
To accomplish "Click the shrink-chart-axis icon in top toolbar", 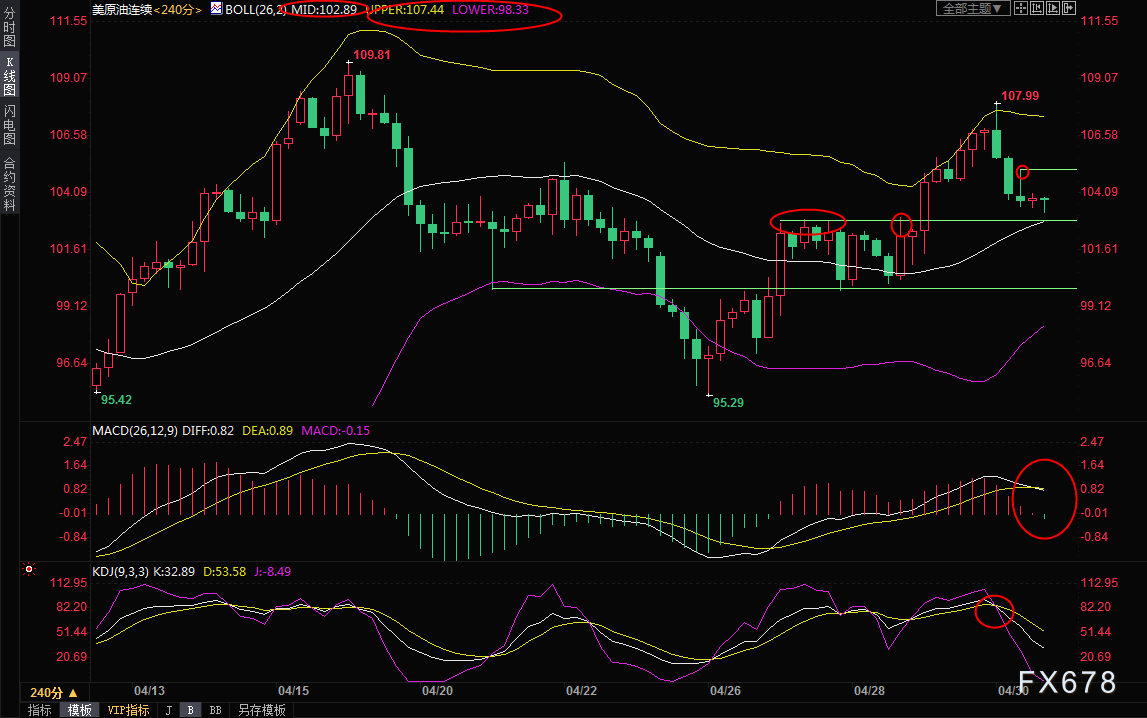I will pos(1037,8).
